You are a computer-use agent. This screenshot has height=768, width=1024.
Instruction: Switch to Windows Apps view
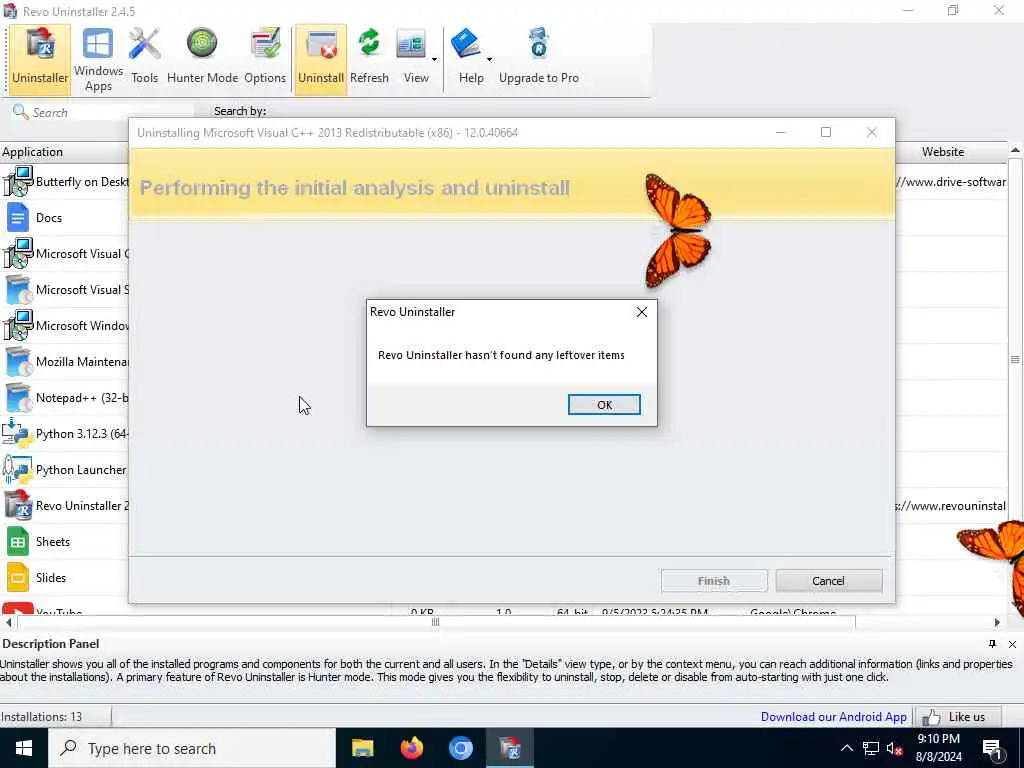[98, 59]
